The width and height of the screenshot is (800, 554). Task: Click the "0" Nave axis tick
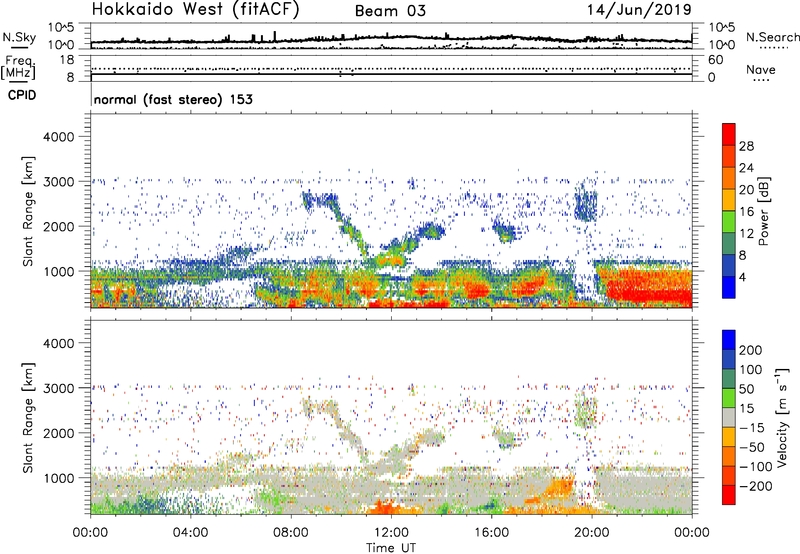712,78
